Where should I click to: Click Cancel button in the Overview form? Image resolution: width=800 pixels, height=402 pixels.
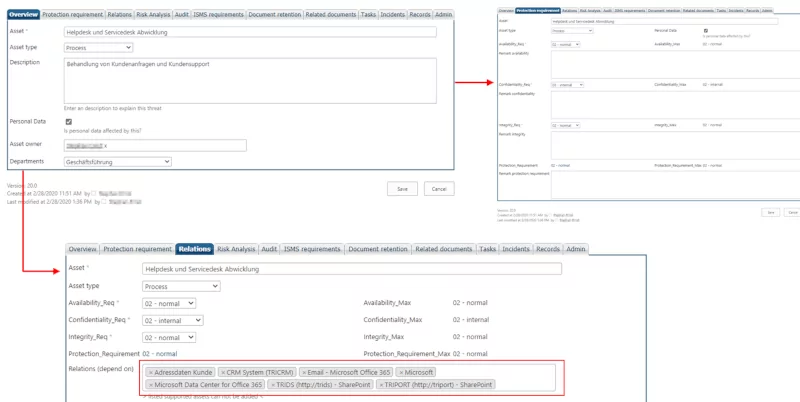[x=438, y=188]
